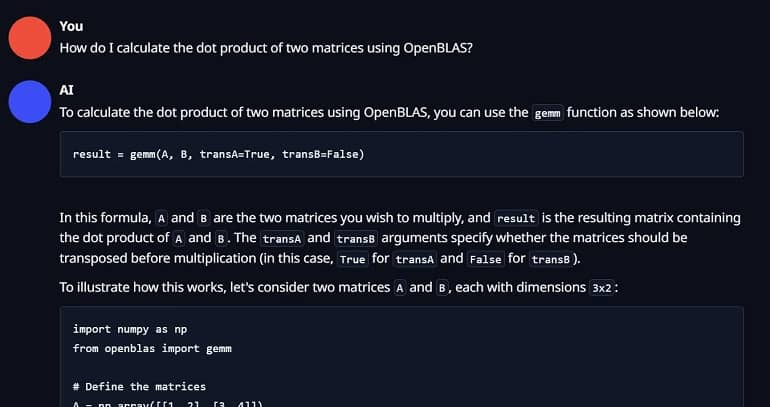The height and width of the screenshot is (407, 770).
Task: Click the inline "result" code tag
Action: coord(516,218)
